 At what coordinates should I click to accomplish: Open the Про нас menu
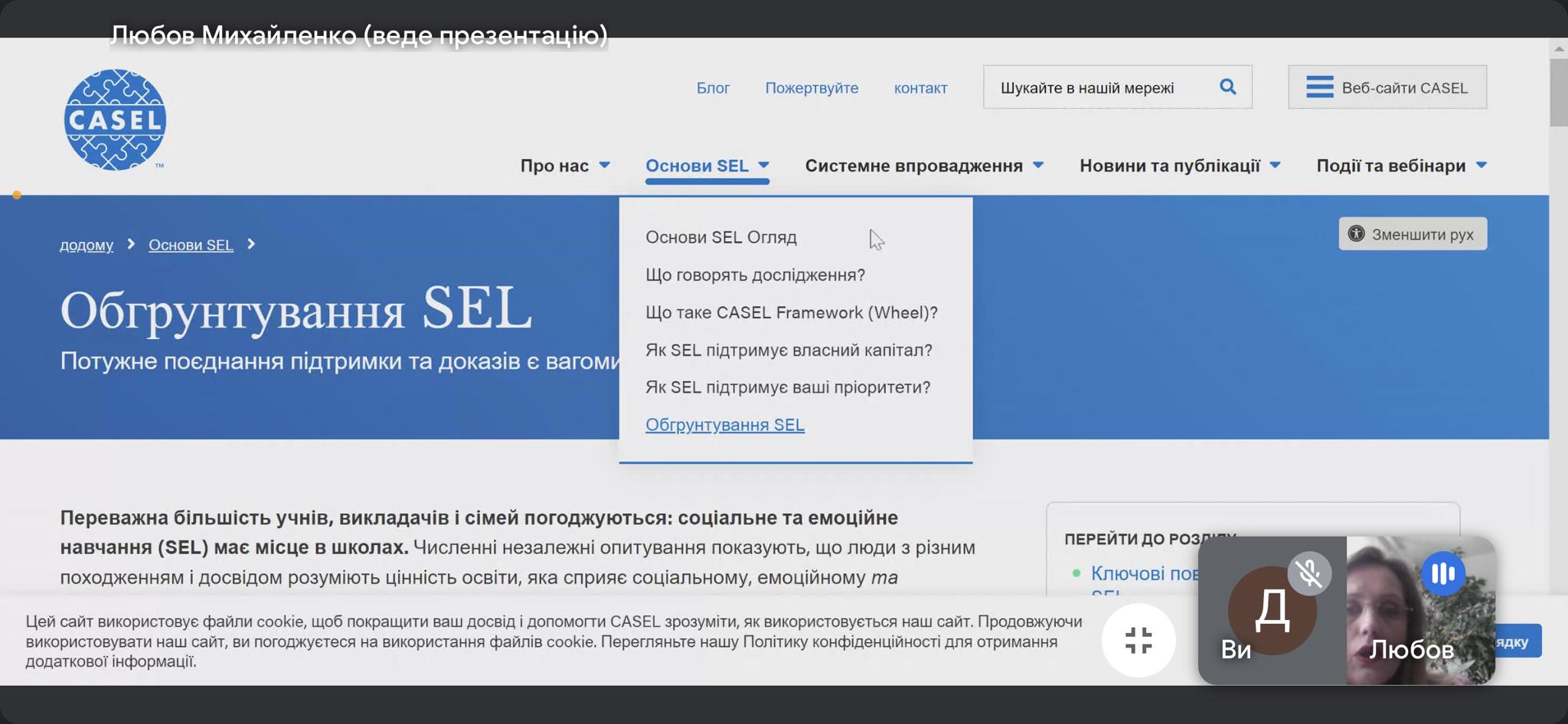(554, 165)
